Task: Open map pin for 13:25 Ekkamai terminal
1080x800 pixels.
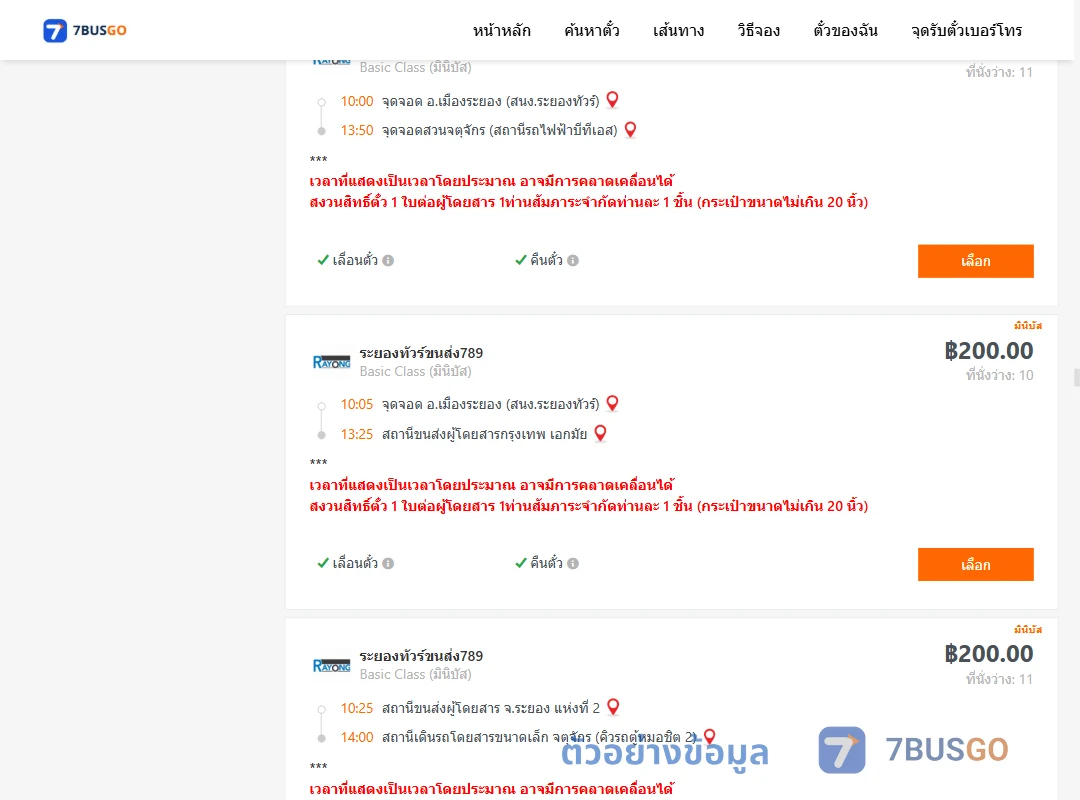Action: click(x=601, y=433)
